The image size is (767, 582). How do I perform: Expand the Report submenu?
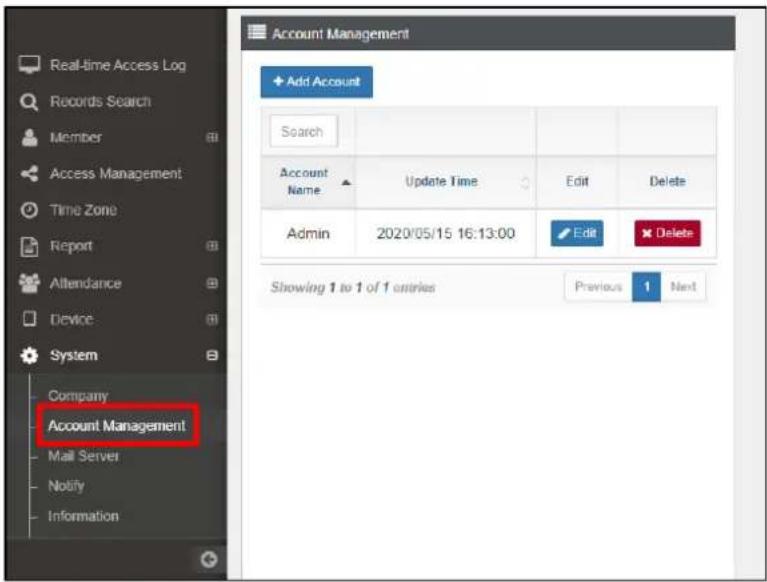[x=212, y=246]
